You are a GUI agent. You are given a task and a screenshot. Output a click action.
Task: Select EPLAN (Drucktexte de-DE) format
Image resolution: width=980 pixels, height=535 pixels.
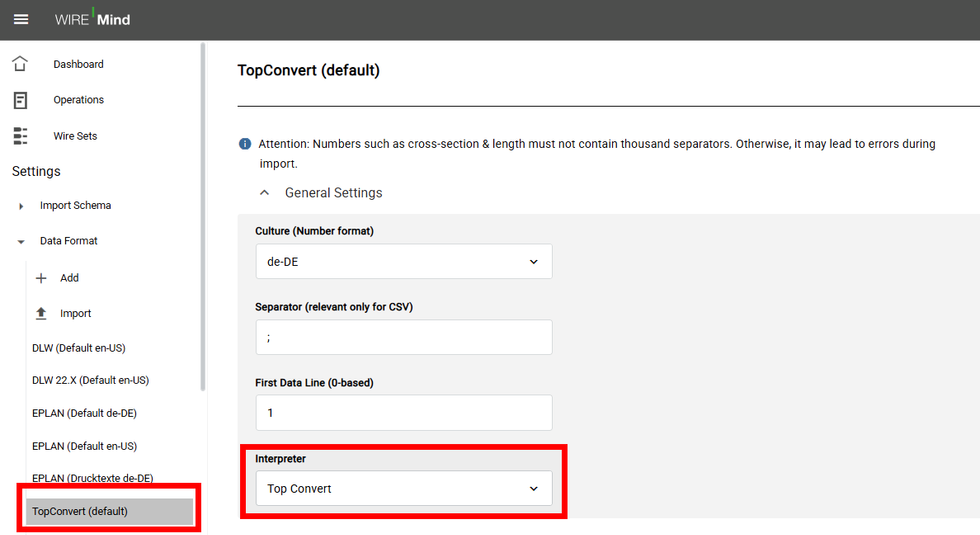92,478
